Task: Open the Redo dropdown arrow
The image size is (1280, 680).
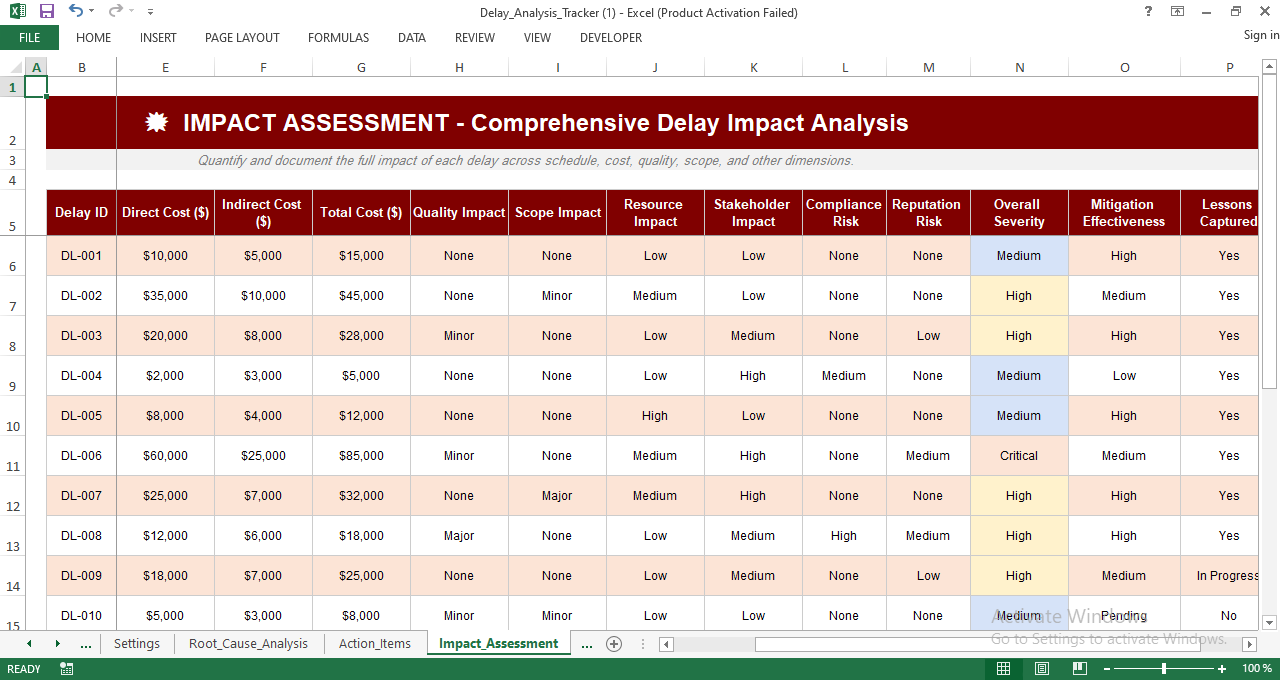Action: point(131,11)
